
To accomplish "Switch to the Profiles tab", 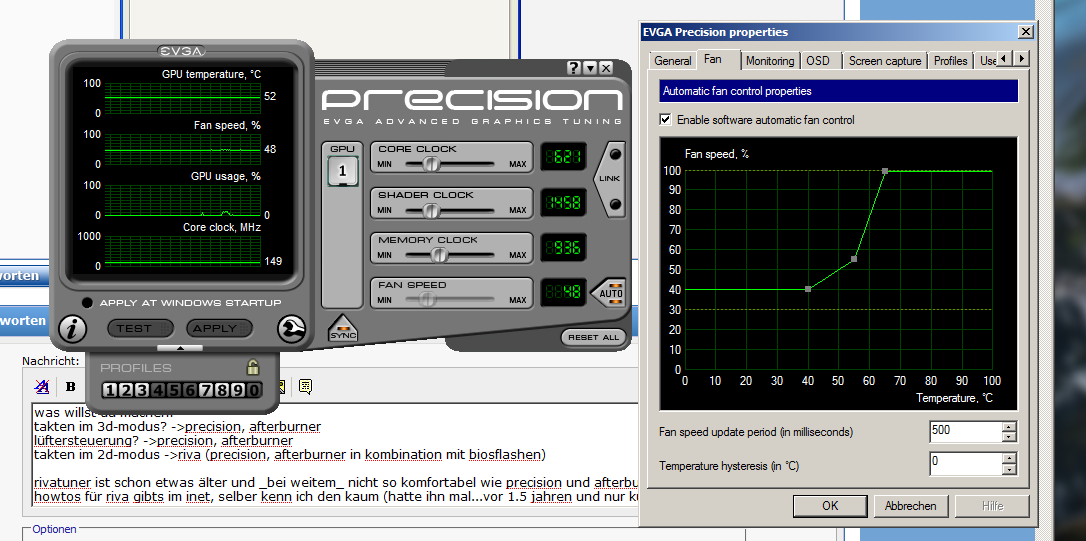I will (x=950, y=61).
